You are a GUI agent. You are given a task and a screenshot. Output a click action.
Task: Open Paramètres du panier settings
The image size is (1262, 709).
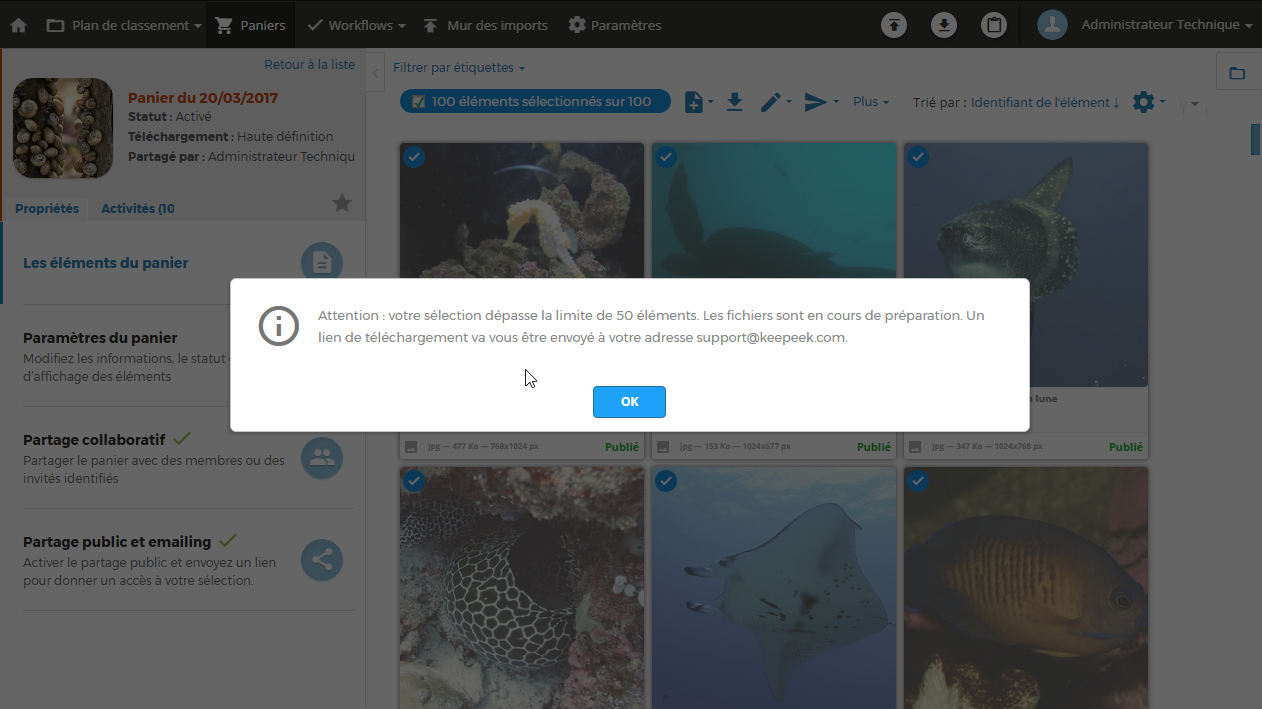[x=100, y=338]
